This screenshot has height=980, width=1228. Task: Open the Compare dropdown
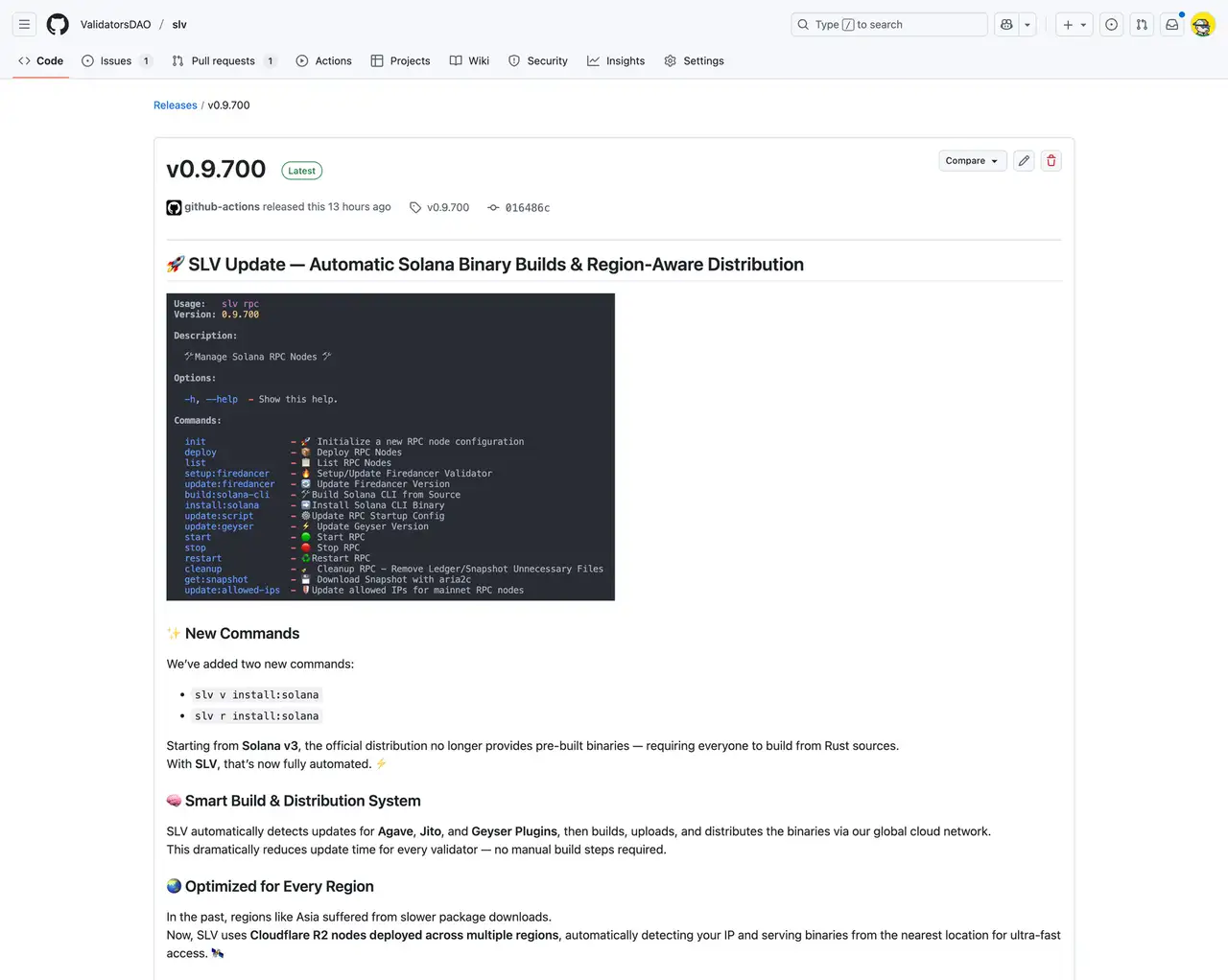click(x=972, y=160)
